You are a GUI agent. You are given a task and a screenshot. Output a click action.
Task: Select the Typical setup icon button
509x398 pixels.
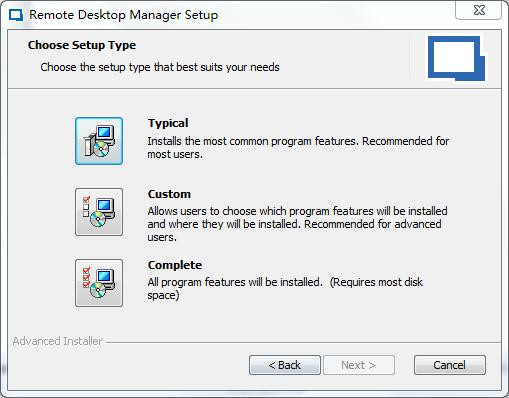(99, 141)
